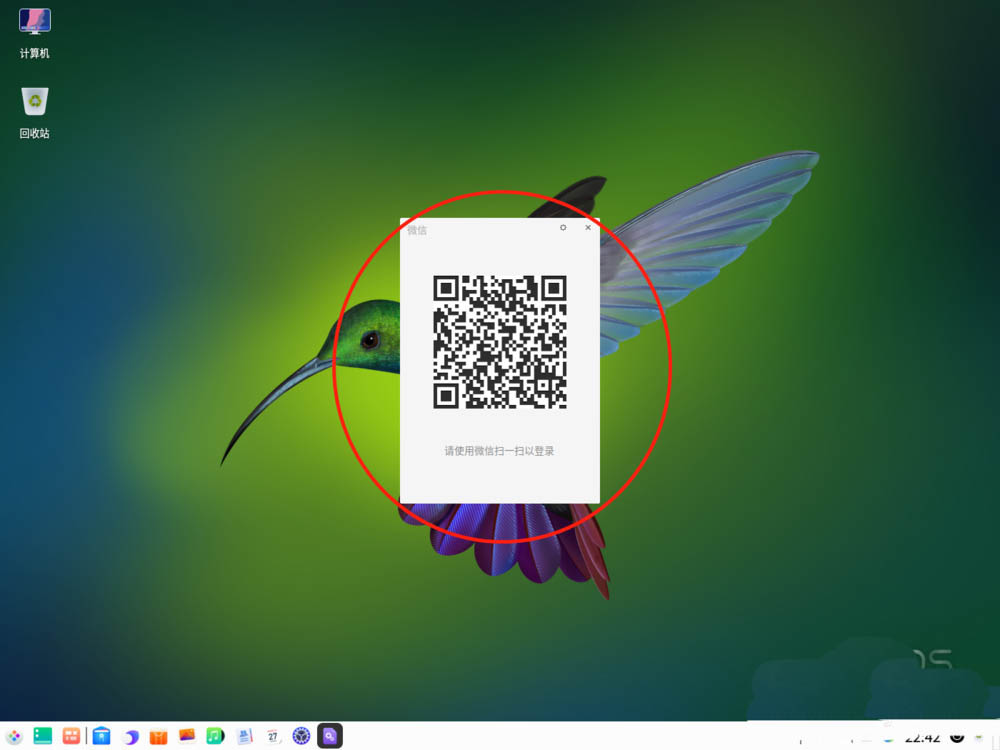Viewport: 1000px width, 750px height.
Task: Click the power icon beside the clock
Action: (957, 737)
